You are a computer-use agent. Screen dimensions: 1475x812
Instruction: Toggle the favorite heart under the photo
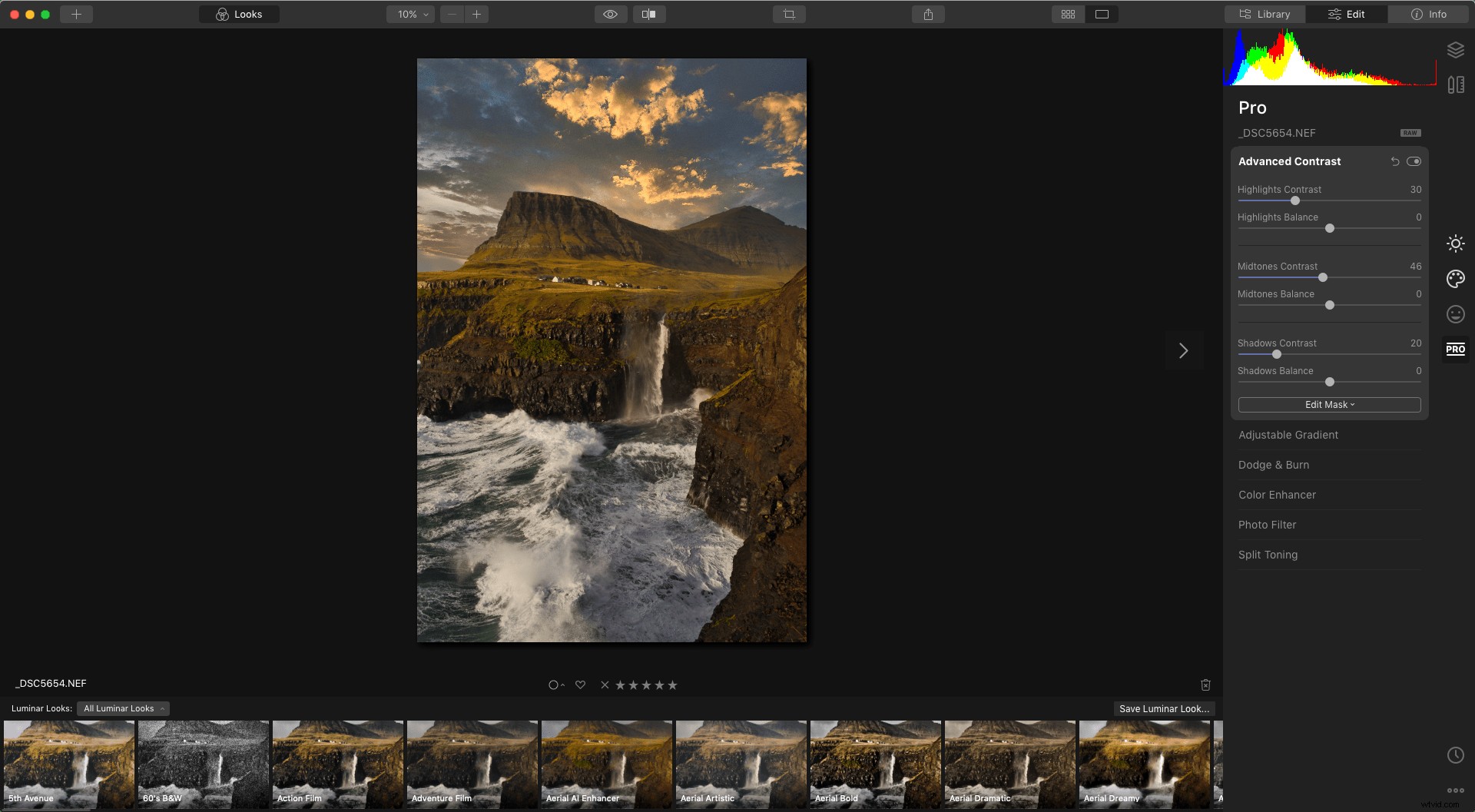[x=580, y=684]
